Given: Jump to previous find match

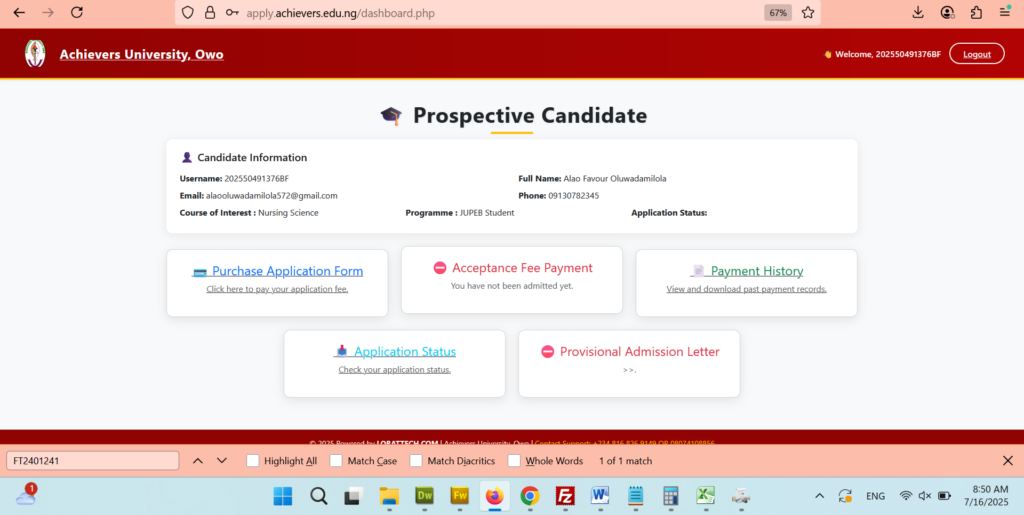Looking at the screenshot, I should coord(198,461).
